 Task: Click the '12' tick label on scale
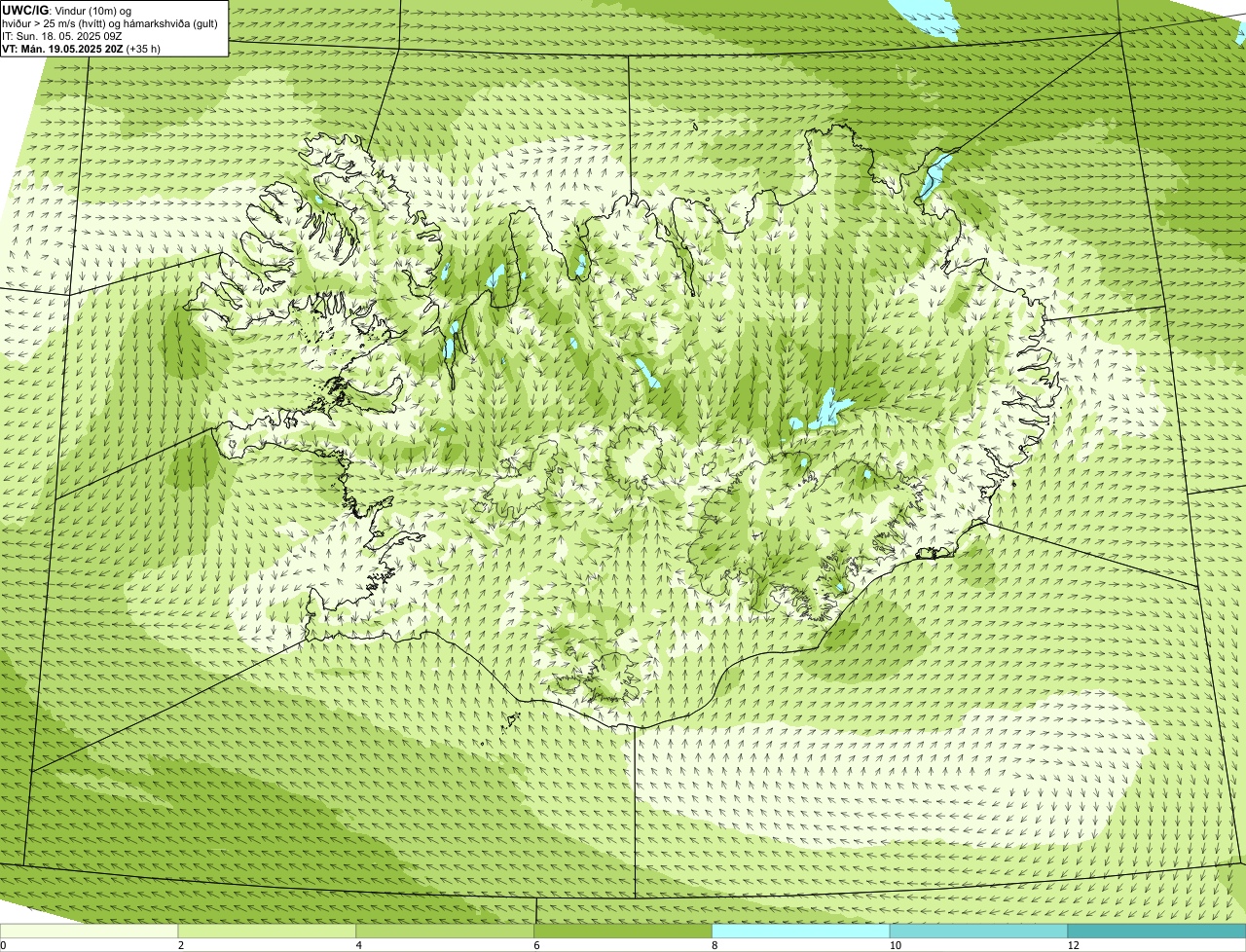coord(1073,945)
